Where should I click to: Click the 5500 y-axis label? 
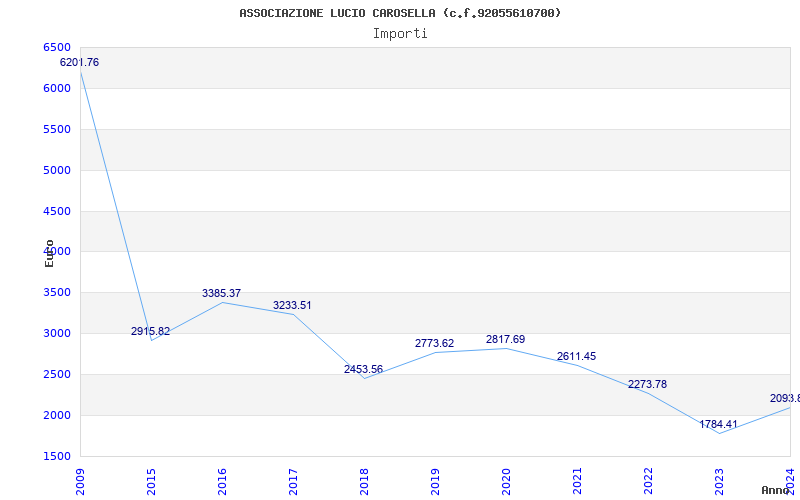(57, 129)
